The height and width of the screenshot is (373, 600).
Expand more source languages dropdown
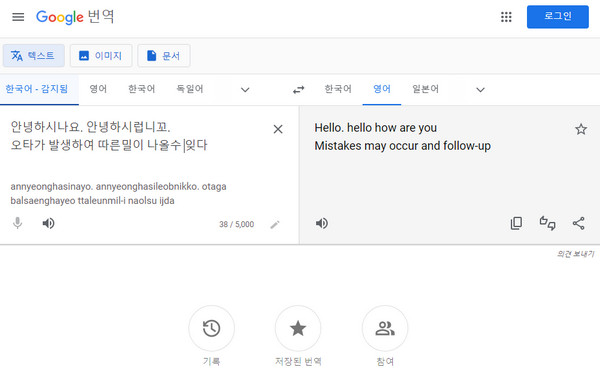[245, 90]
